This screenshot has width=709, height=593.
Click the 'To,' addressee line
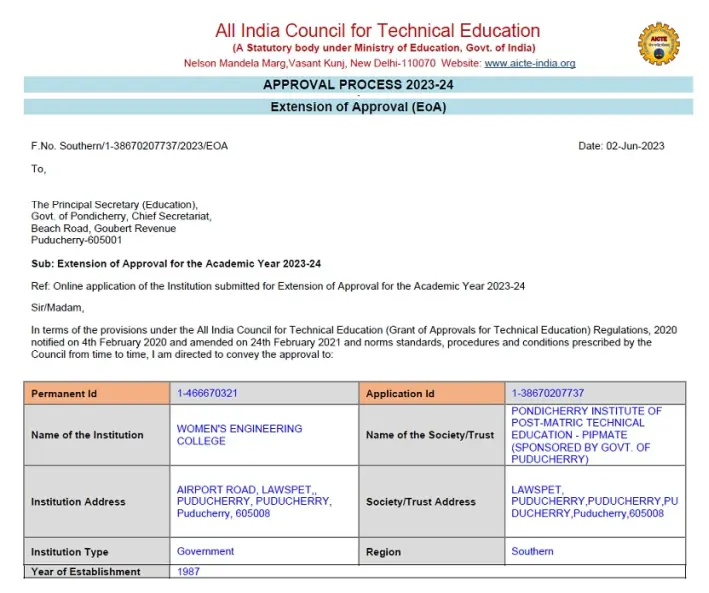tap(38, 169)
